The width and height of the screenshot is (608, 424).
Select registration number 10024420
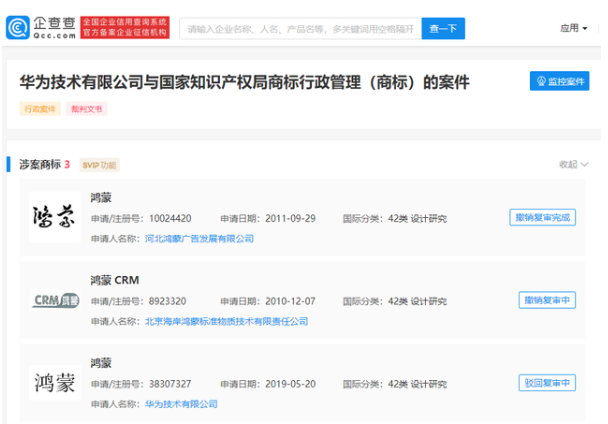click(x=170, y=219)
